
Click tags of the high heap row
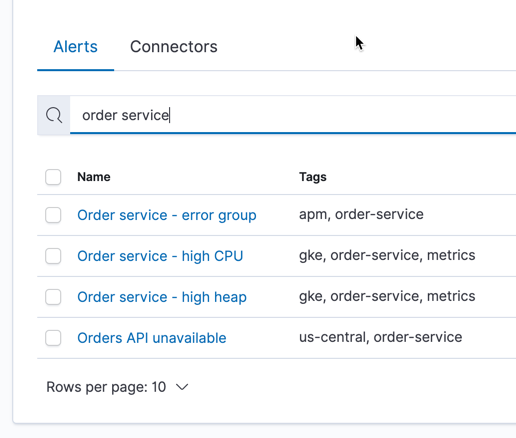[387, 296]
